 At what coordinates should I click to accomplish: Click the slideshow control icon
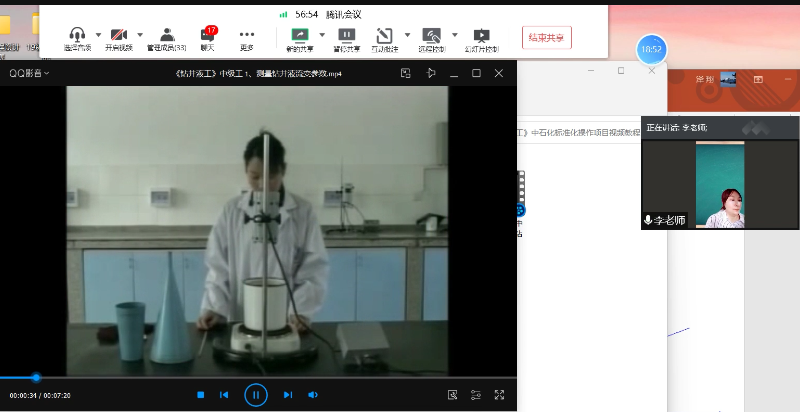tap(482, 35)
